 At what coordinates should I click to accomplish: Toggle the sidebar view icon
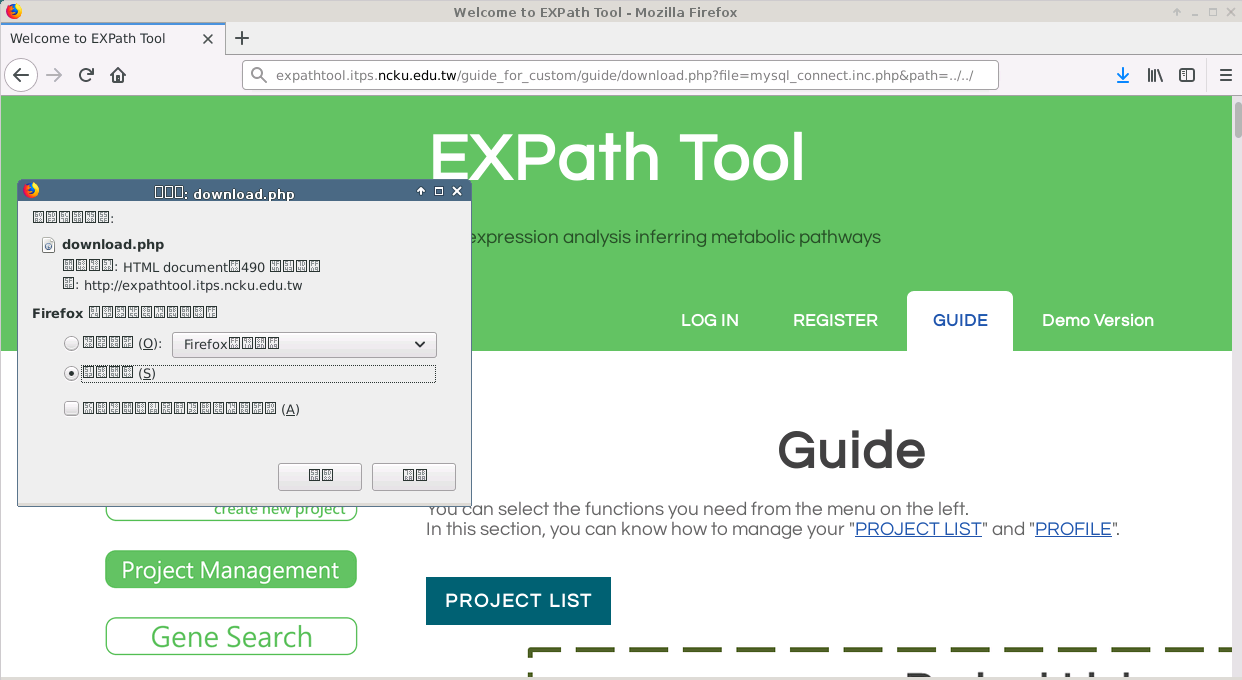click(1187, 75)
